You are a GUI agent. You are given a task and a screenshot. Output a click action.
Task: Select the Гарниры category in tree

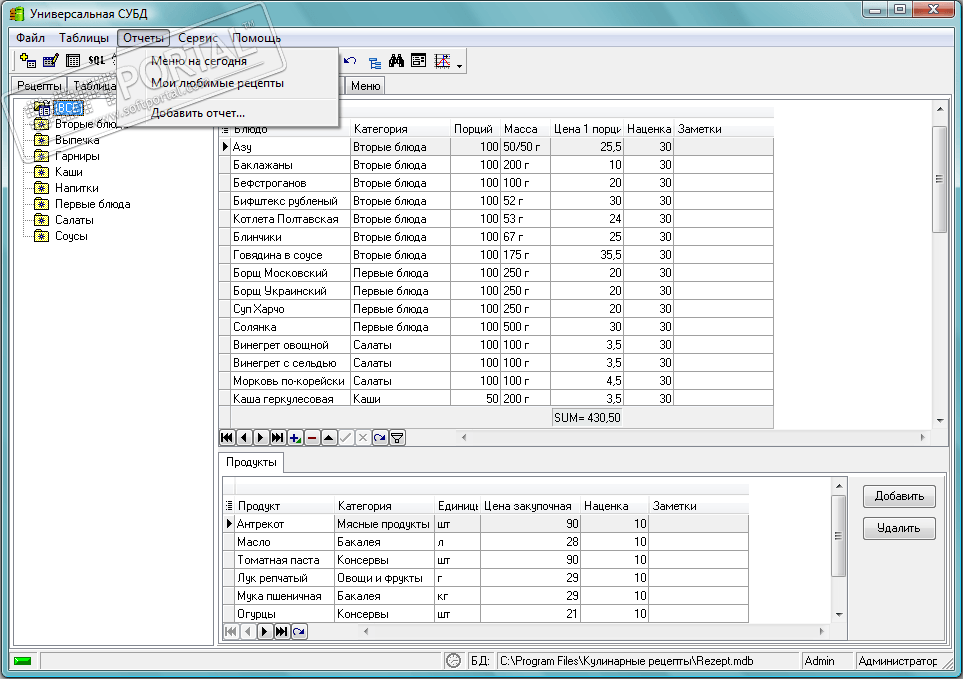click(x=77, y=156)
